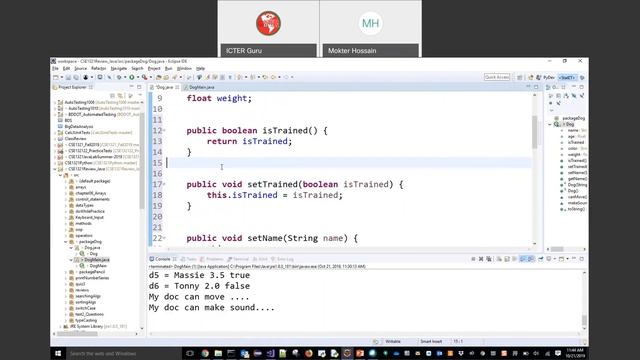Switch to the Dog.java editor tab
This screenshot has width=640, height=360.
click(164, 87)
